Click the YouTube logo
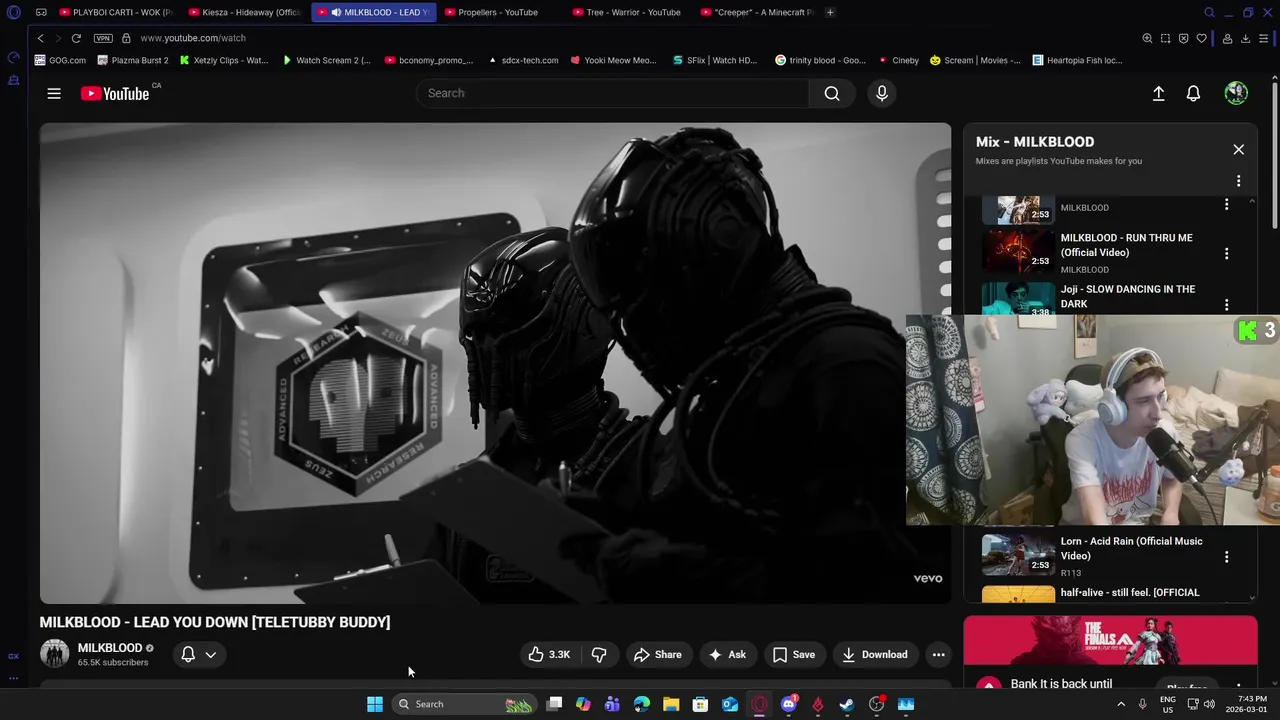The width and height of the screenshot is (1280, 720). point(115,93)
